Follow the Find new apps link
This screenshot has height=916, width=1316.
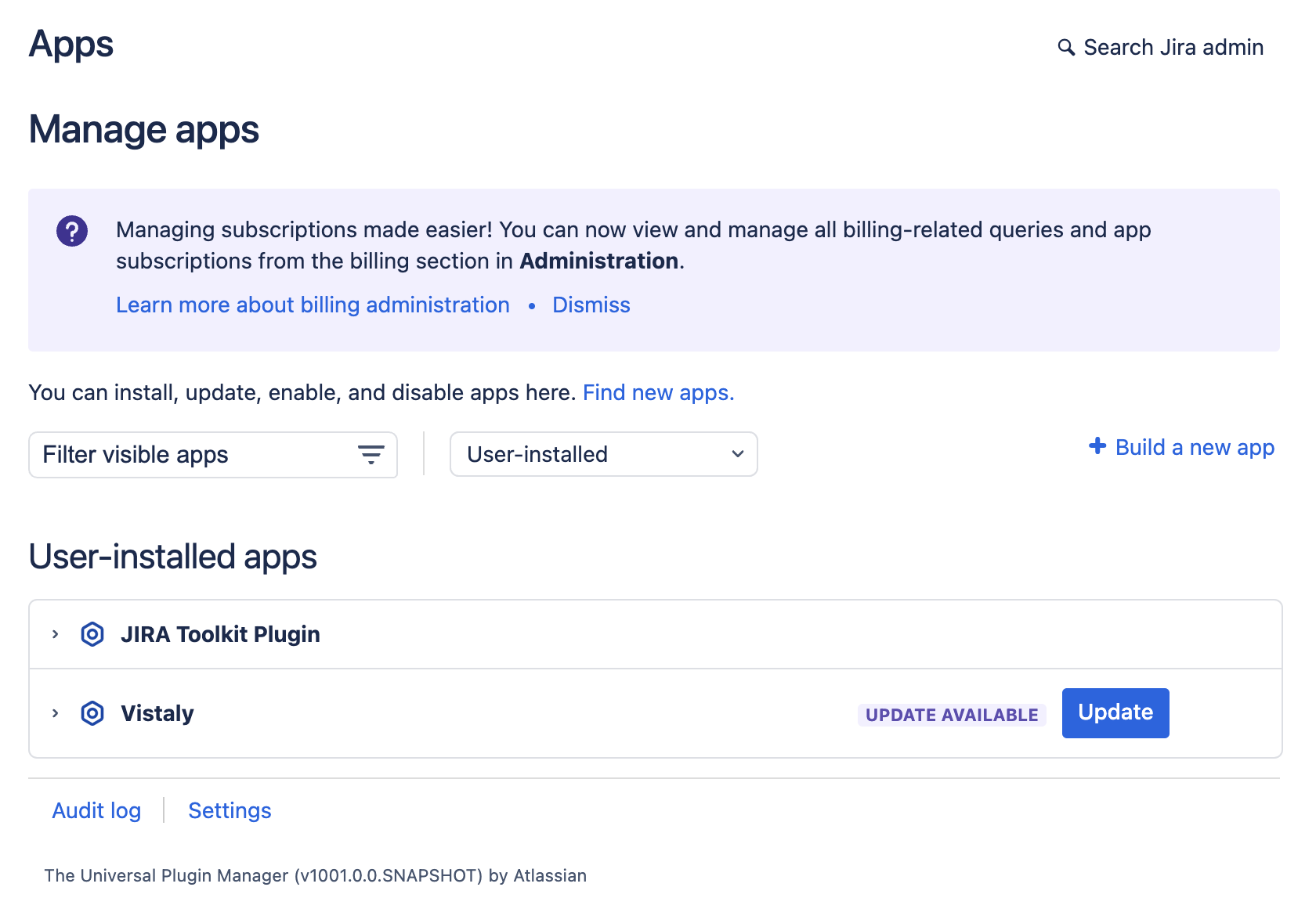coord(659,392)
